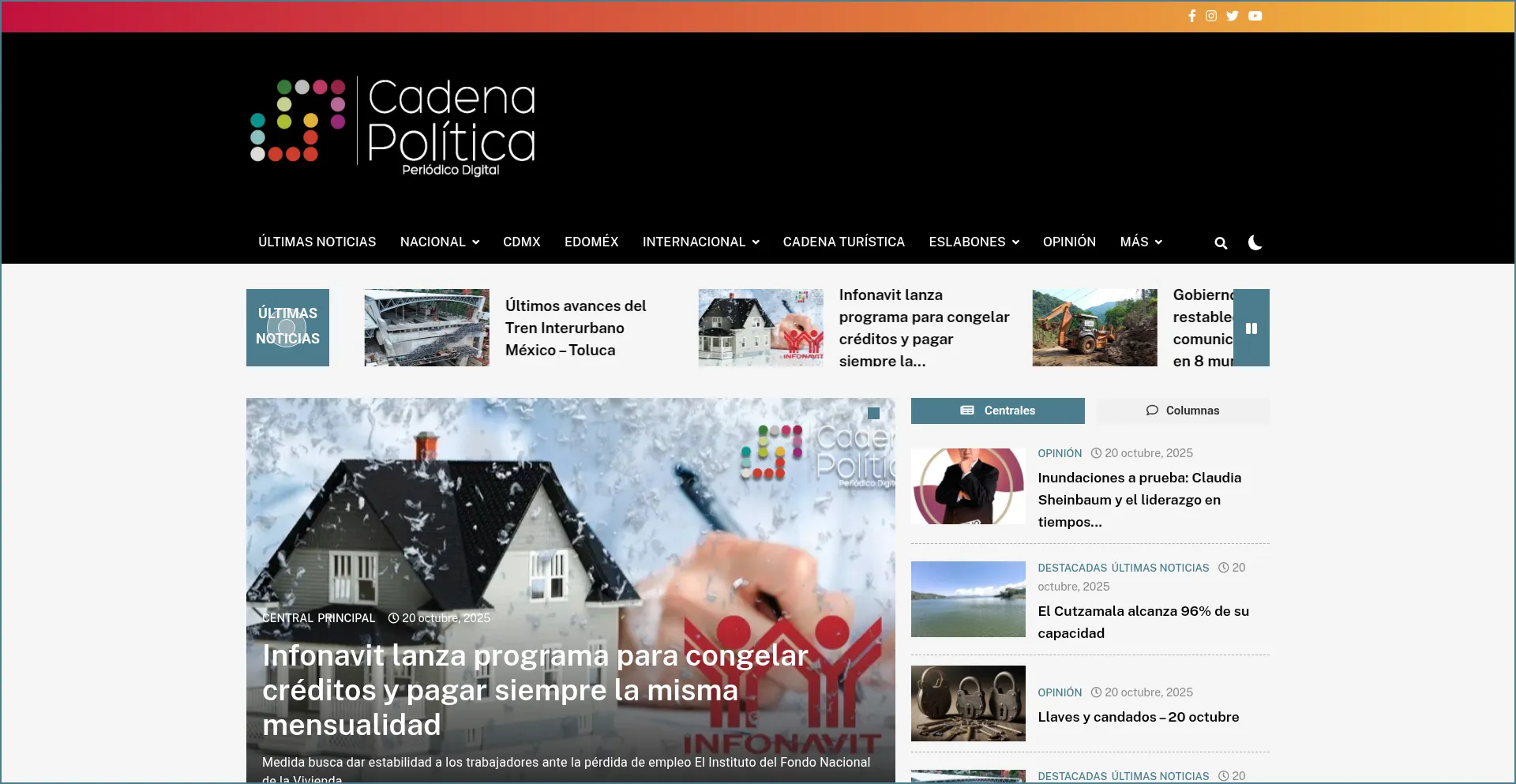
Task: Pause the news ticker
Action: pyautogui.click(x=1251, y=328)
